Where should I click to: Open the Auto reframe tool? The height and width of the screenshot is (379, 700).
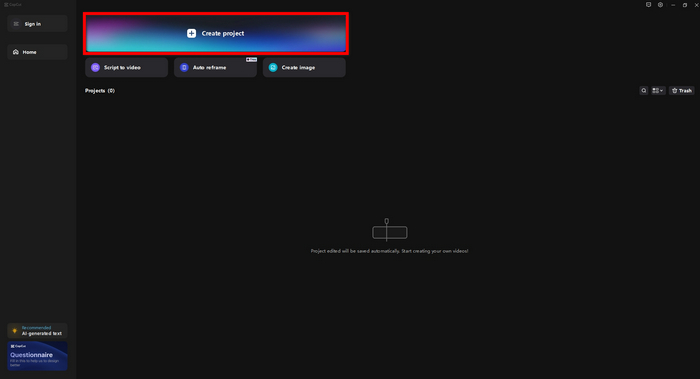click(x=215, y=67)
